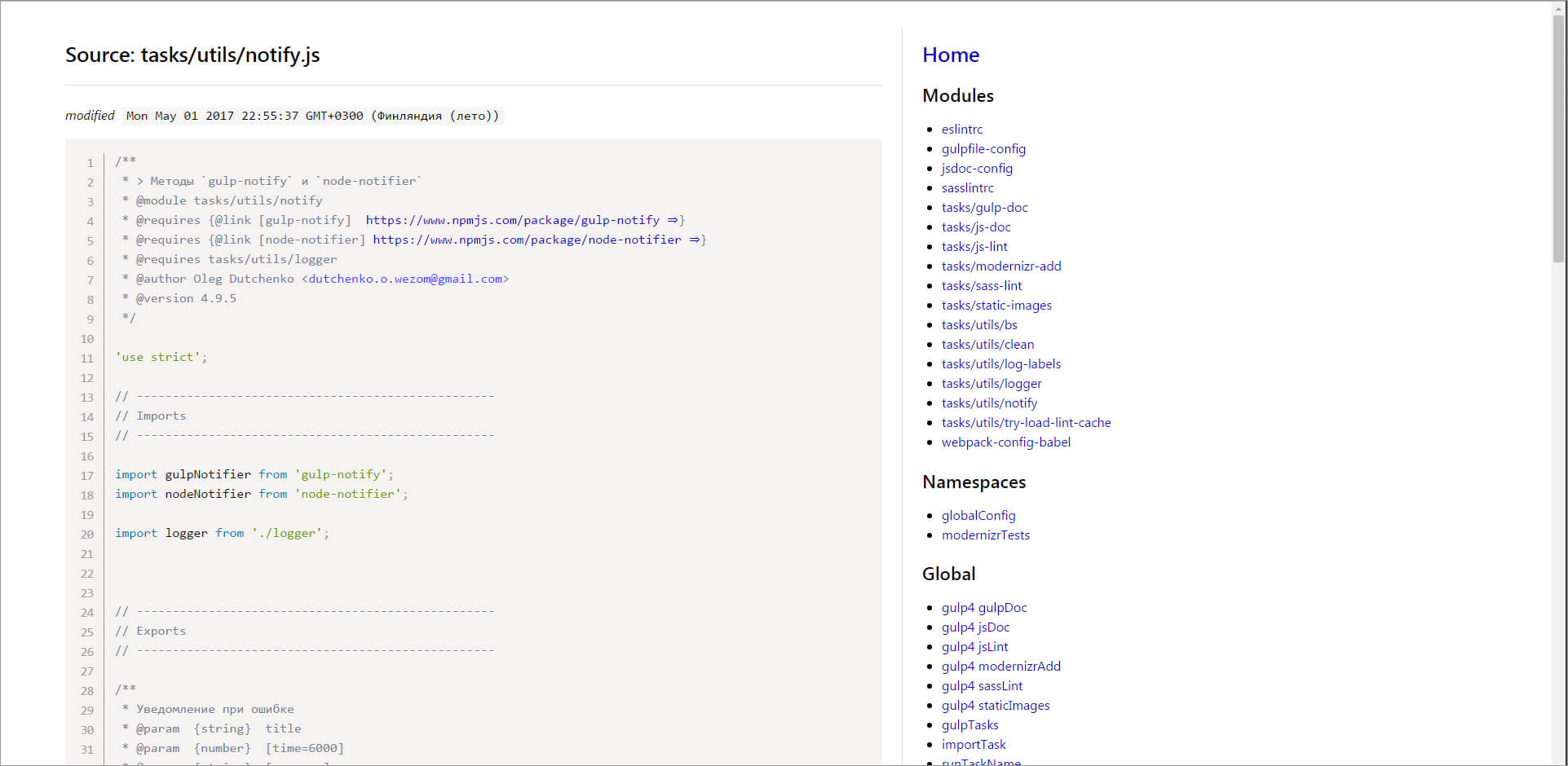Click the '@version 4.9.5' line

(186, 298)
